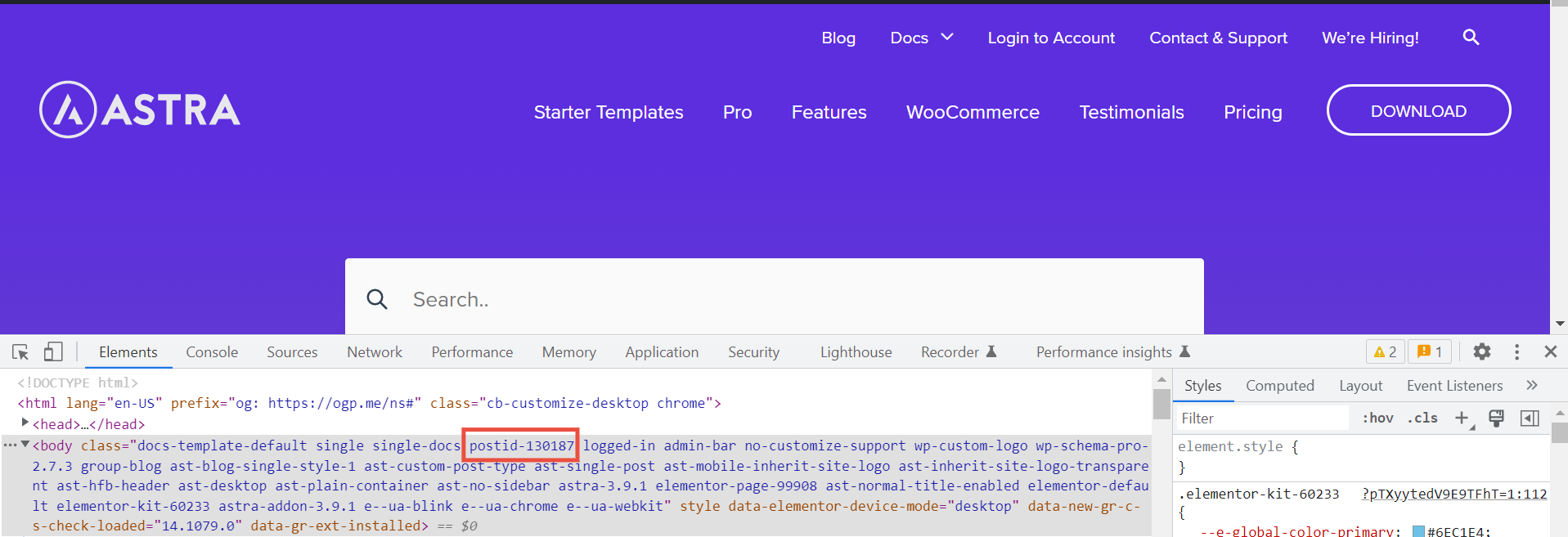Image resolution: width=1568 pixels, height=537 pixels.
Task: Click the DOWNLOAD button
Action: pos(1418,110)
